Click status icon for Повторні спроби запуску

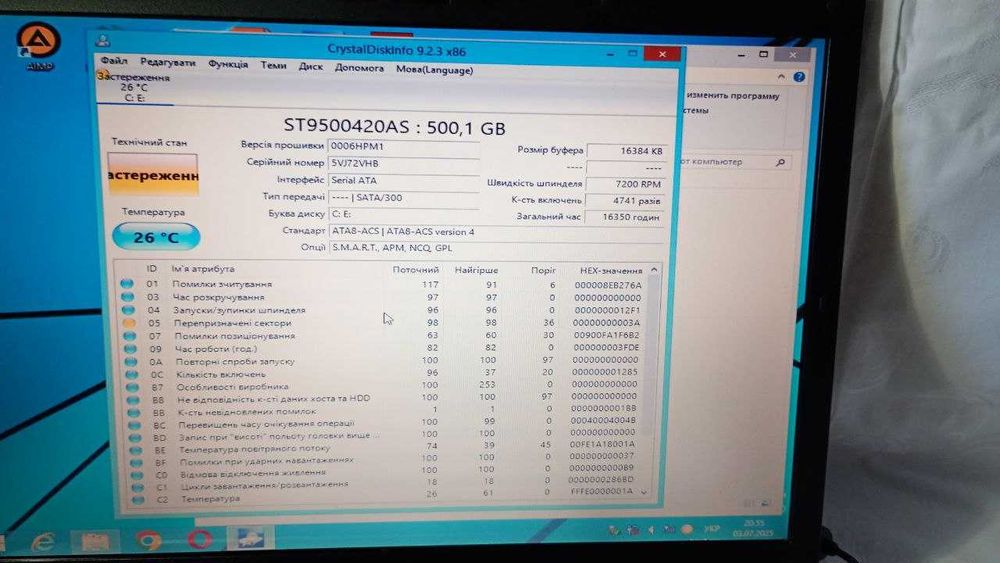pyautogui.click(x=131, y=362)
